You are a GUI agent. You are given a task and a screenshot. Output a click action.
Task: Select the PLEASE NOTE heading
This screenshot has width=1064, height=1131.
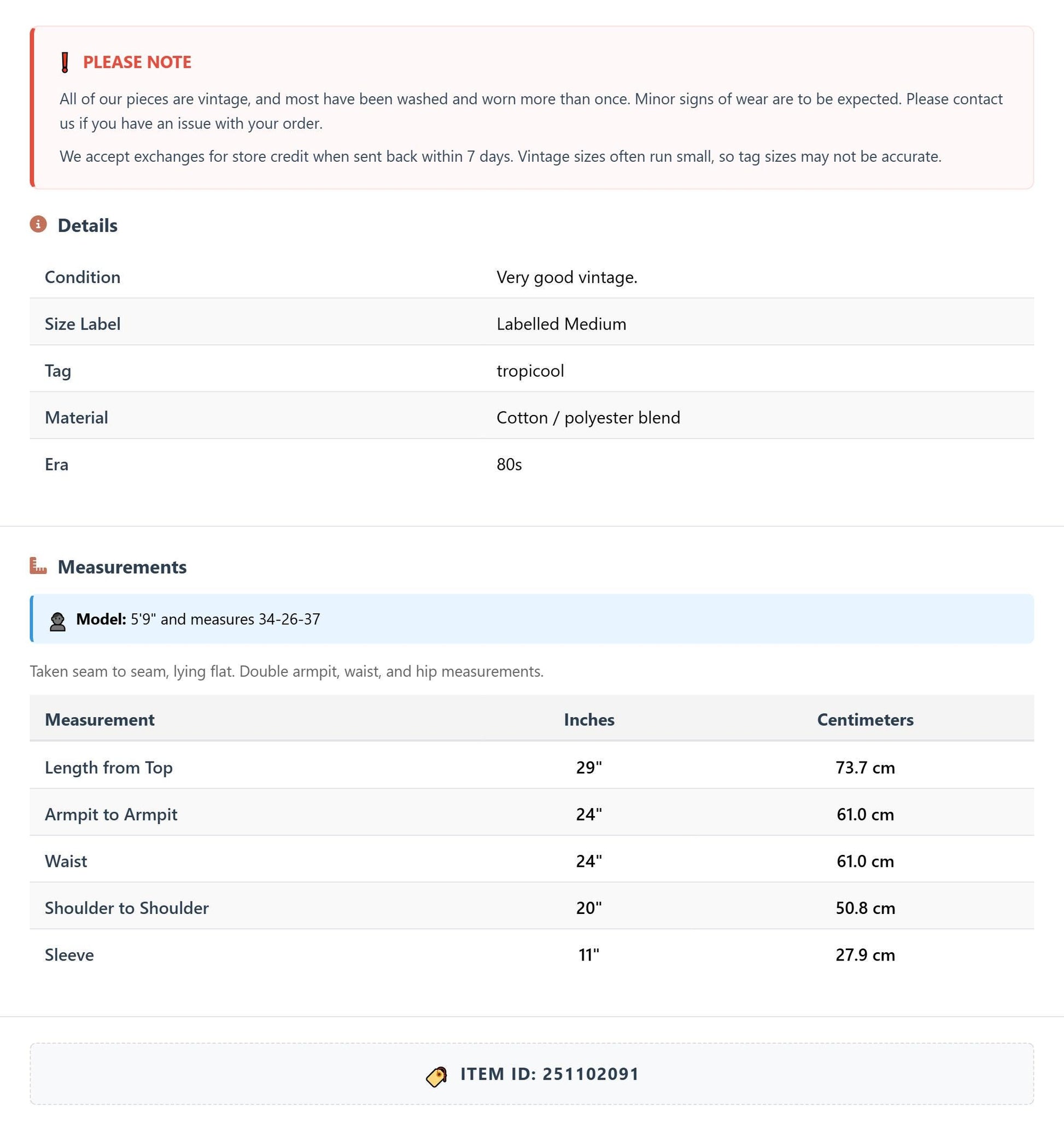(137, 62)
